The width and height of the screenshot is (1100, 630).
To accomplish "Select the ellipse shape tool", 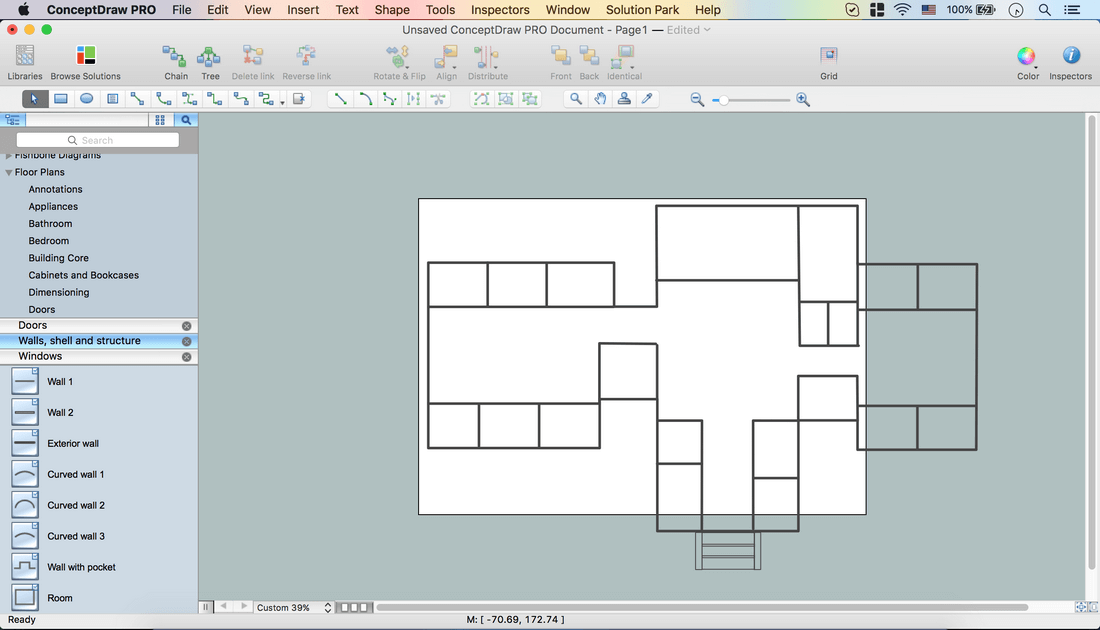I will (x=87, y=99).
